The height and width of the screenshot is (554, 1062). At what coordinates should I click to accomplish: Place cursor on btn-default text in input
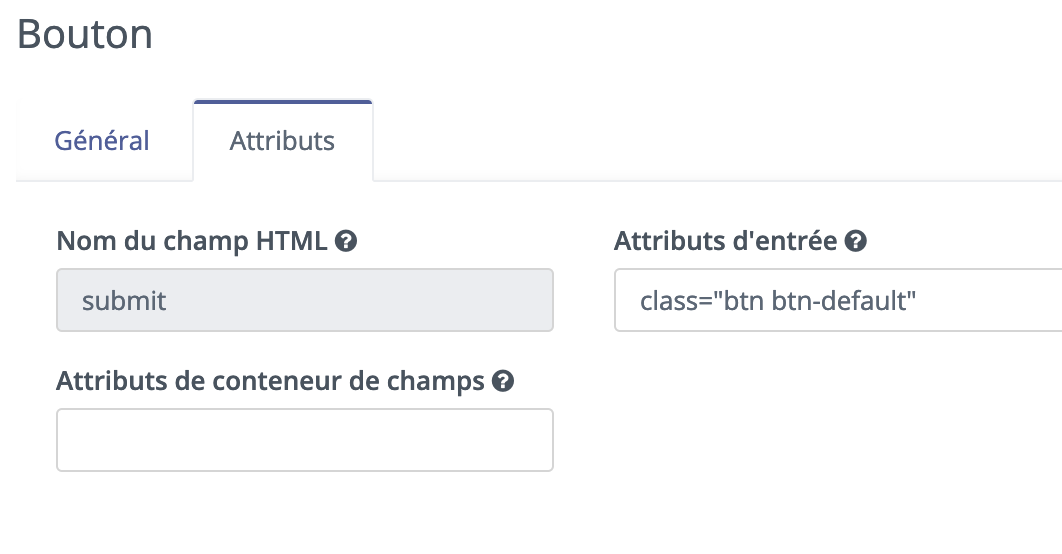(x=843, y=301)
